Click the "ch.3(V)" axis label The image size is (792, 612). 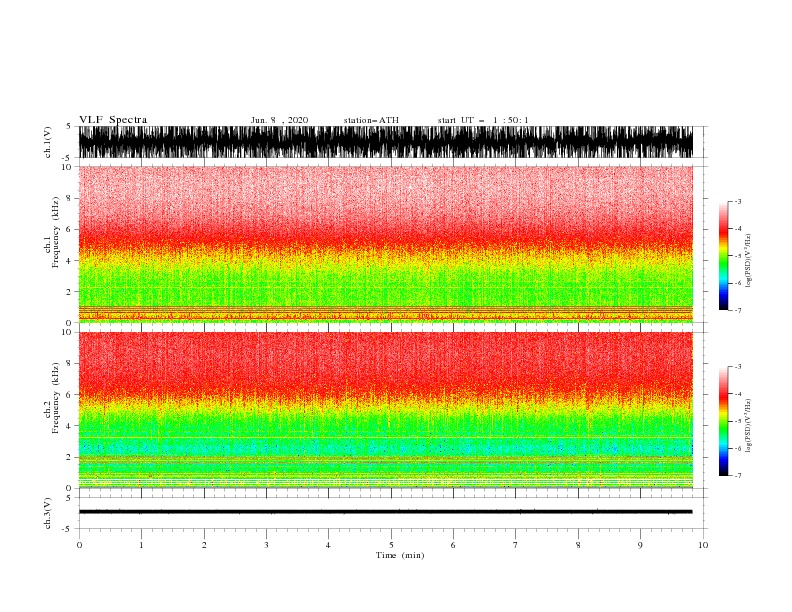(48, 513)
